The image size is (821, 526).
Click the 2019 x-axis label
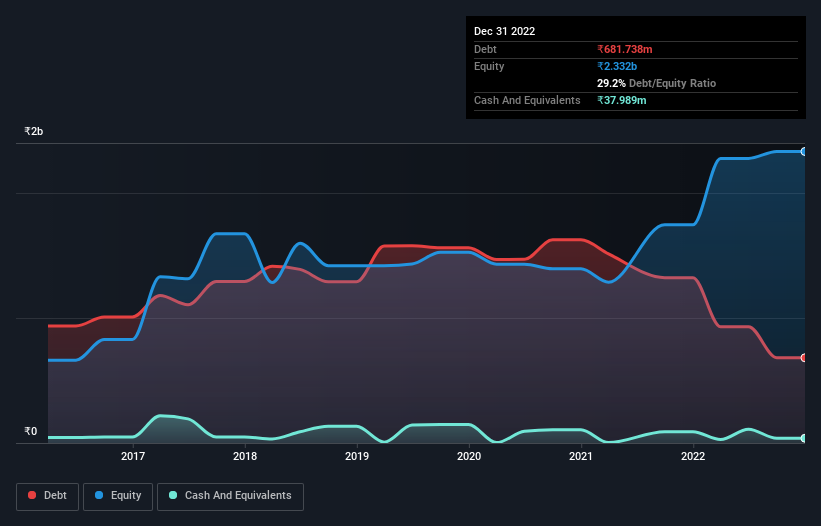[357, 456]
